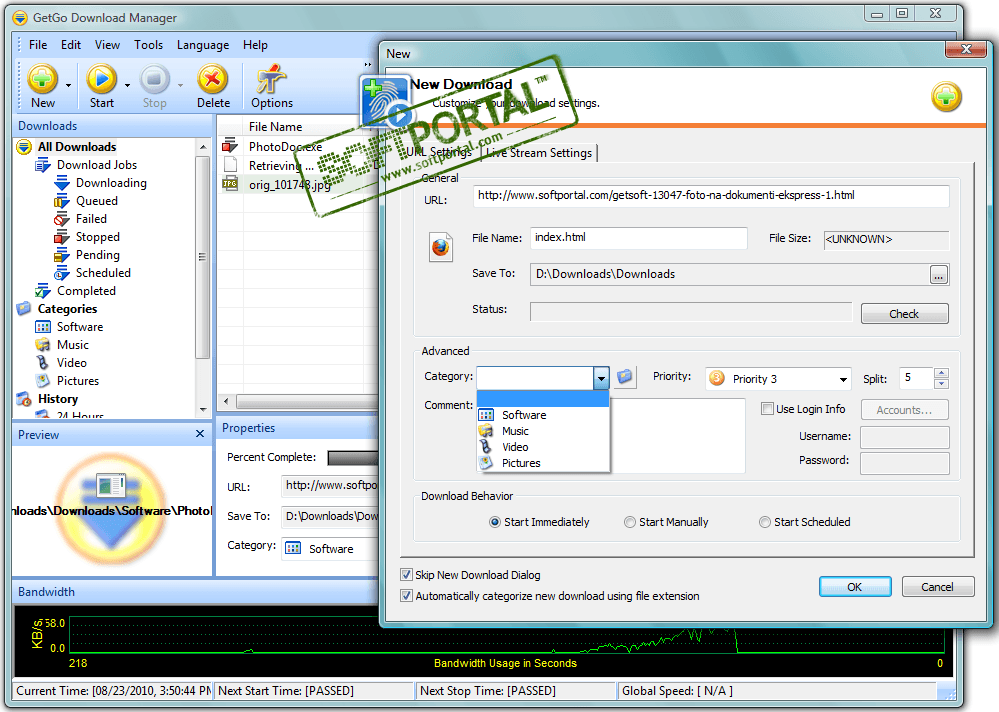The width and height of the screenshot is (999, 712).
Task: Click the PhotoDoc.exe file icon
Action: pyautogui.click(x=230, y=146)
